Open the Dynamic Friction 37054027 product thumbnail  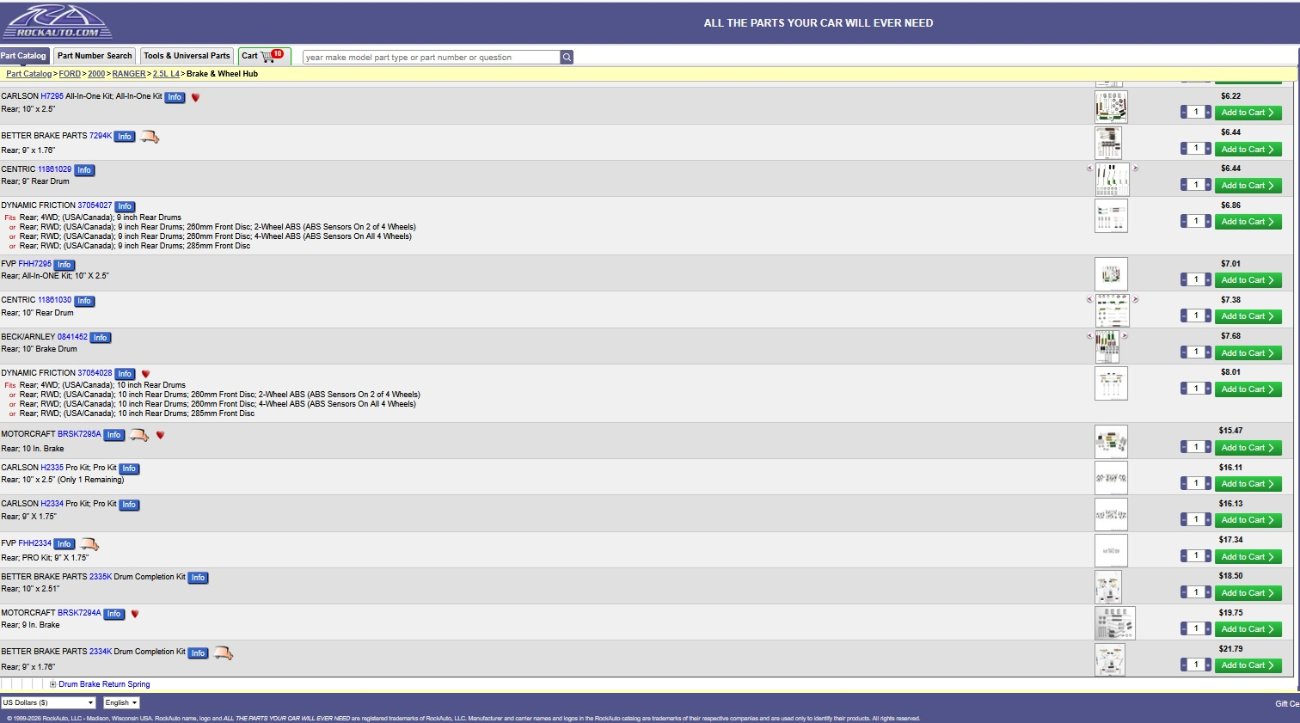click(x=1111, y=216)
